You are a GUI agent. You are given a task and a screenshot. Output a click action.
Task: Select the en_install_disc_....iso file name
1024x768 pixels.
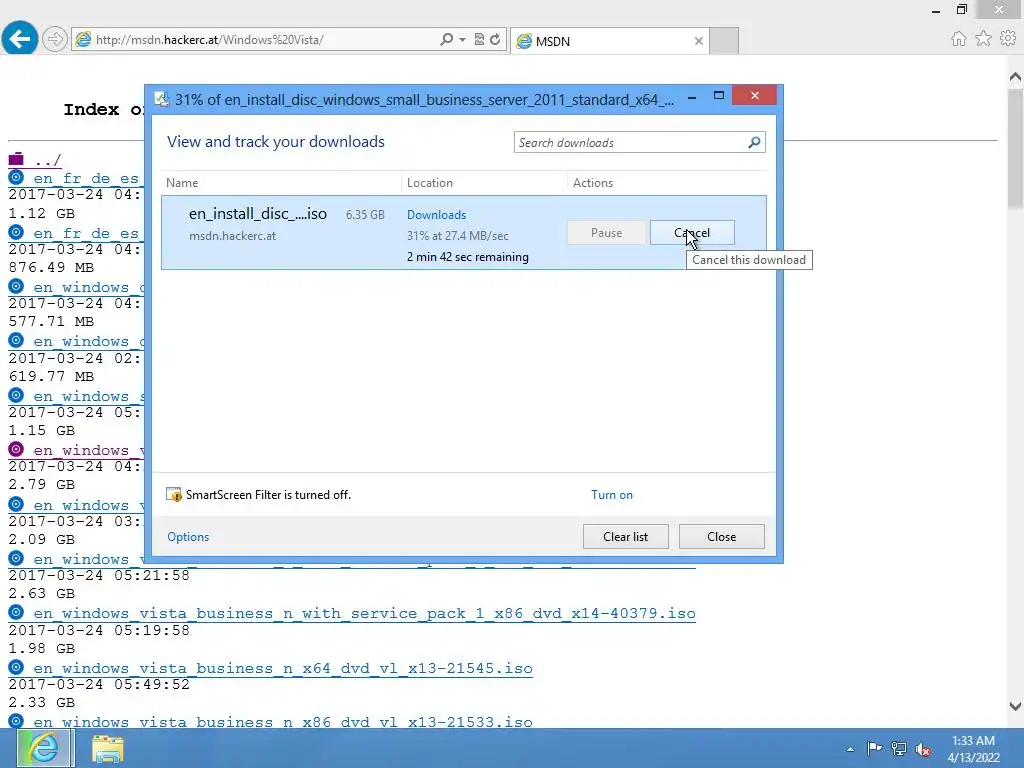[x=258, y=214]
